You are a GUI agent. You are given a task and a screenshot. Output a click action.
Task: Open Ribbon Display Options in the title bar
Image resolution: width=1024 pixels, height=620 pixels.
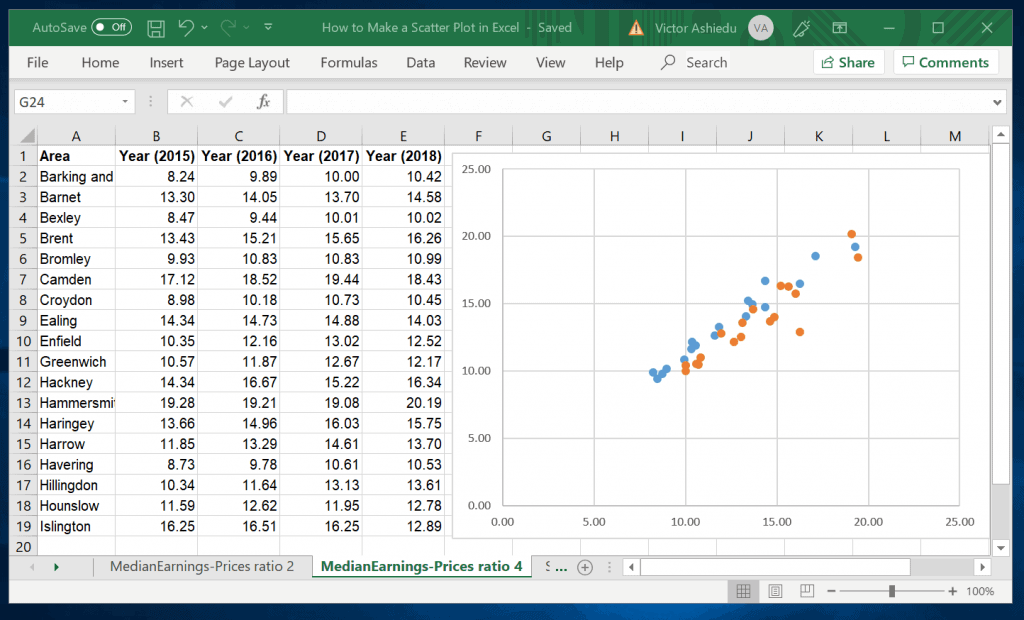840,28
